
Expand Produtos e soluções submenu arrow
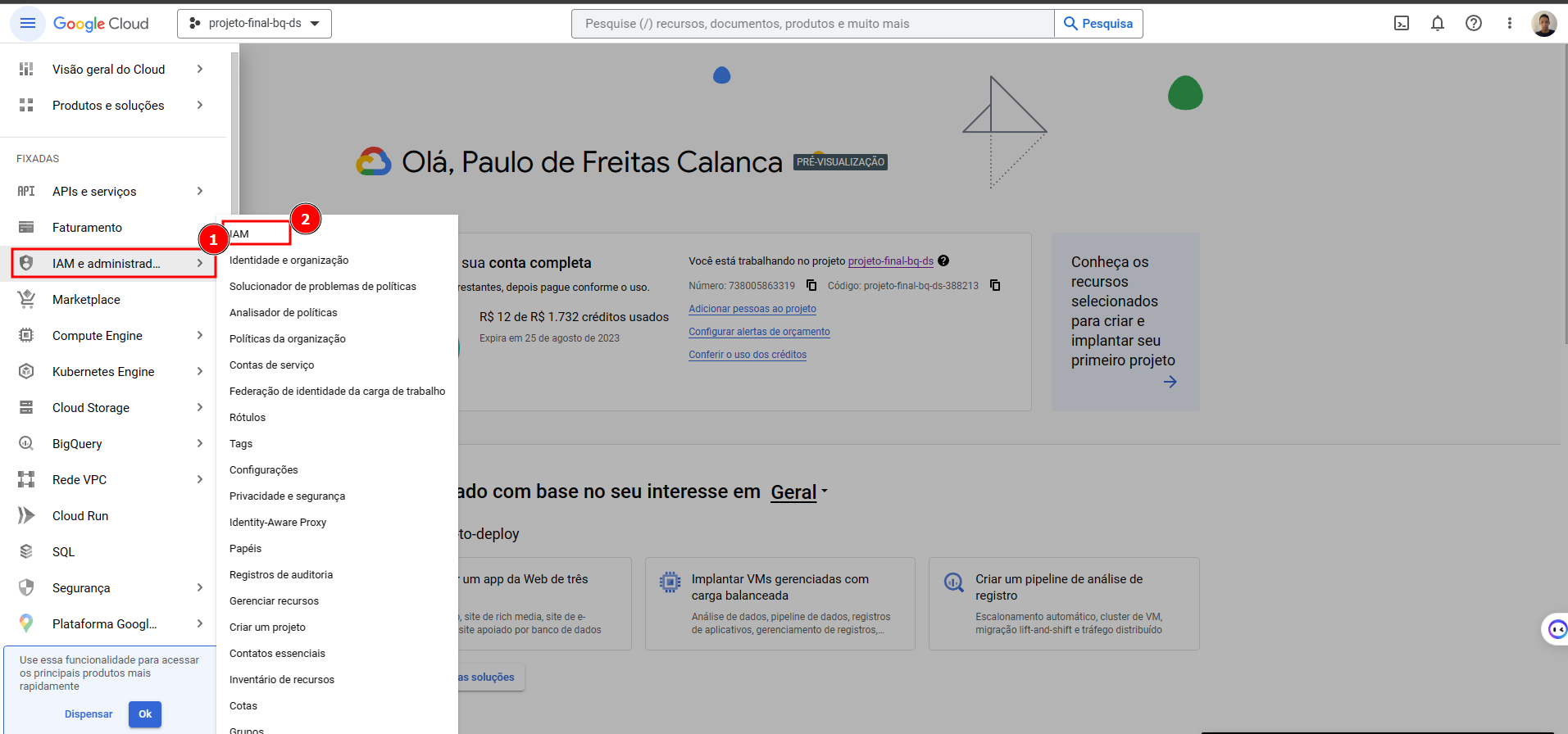(200, 105)
